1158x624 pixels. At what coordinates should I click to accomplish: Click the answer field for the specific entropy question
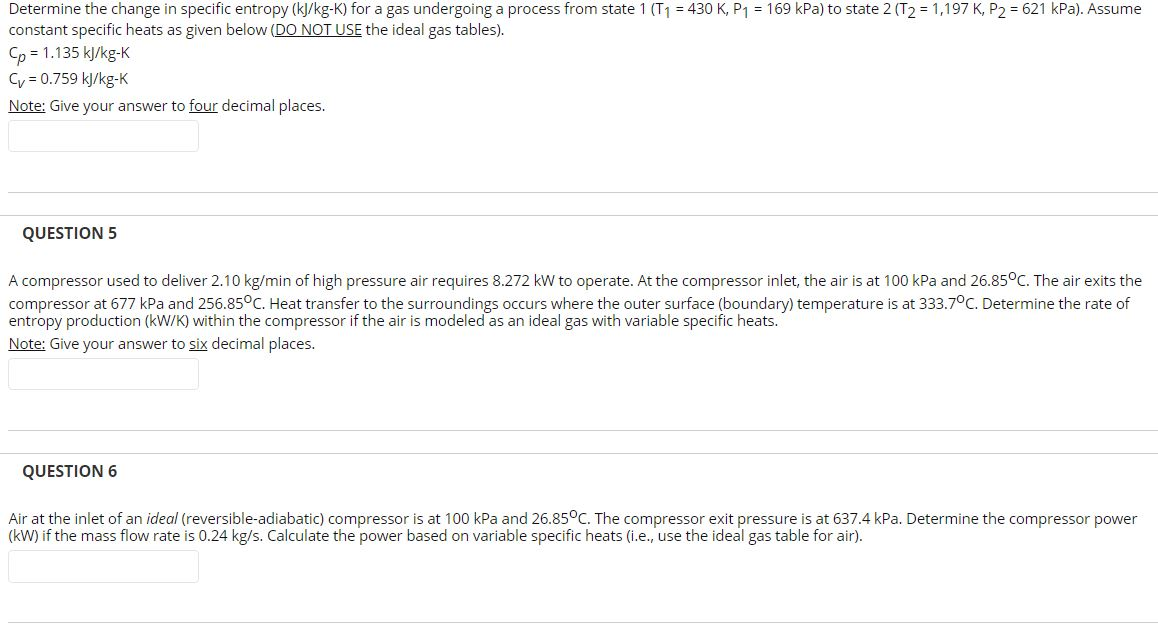click(x=103, y=135)
